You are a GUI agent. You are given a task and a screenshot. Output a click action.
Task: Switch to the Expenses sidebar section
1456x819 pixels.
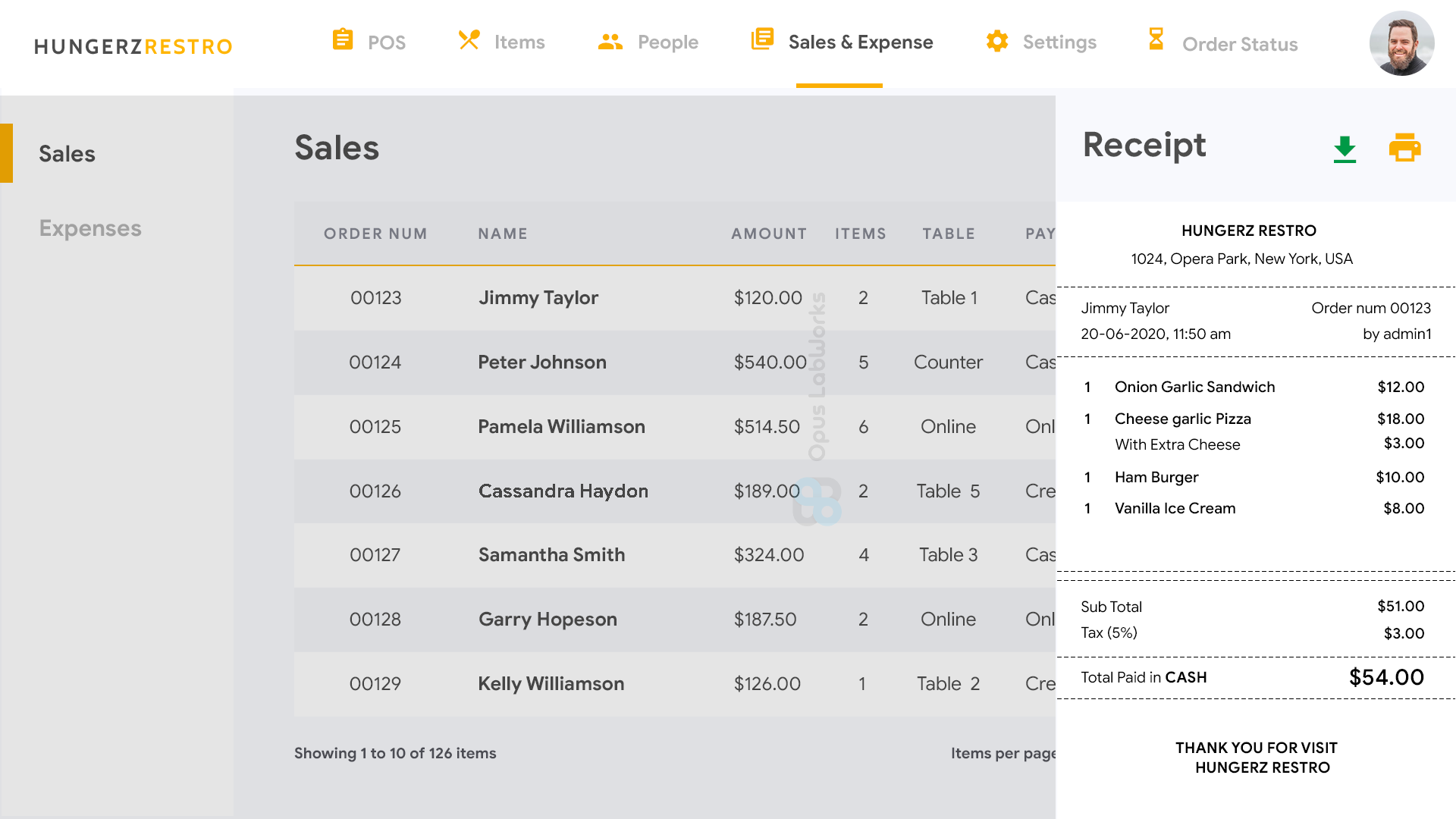point(90,228)
